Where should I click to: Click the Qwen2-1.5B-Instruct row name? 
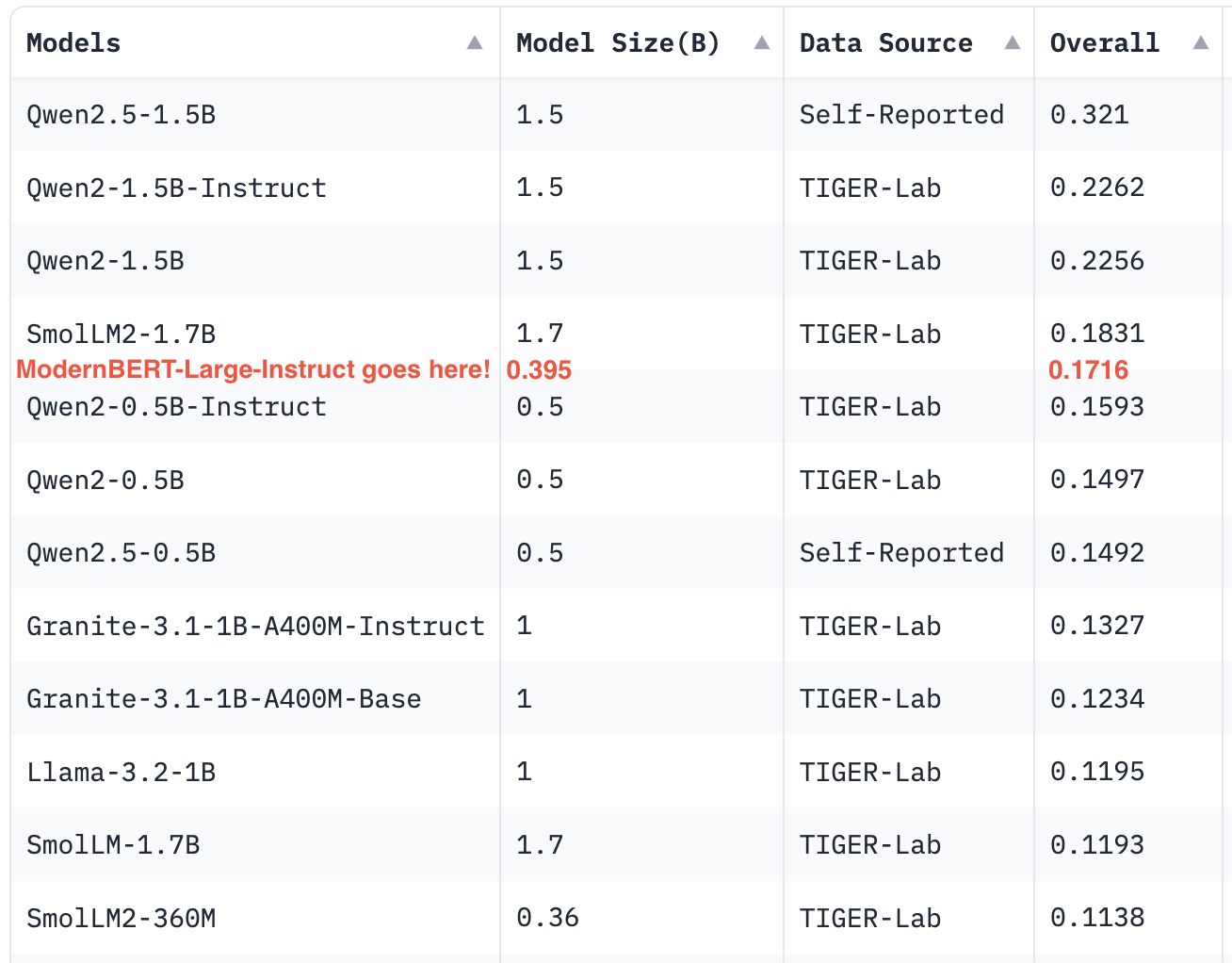(x=176, y=188)
